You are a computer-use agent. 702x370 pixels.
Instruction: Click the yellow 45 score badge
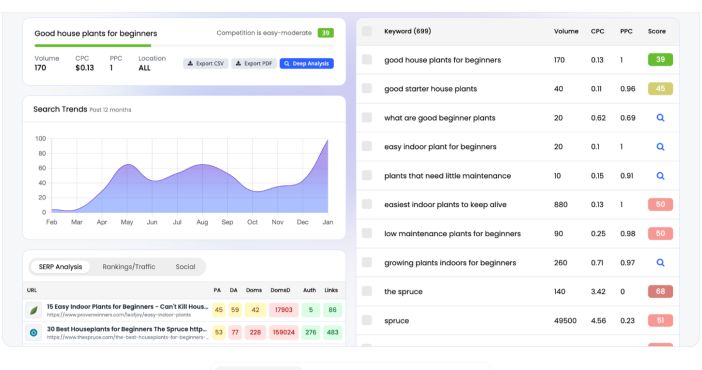pos(660,89)
